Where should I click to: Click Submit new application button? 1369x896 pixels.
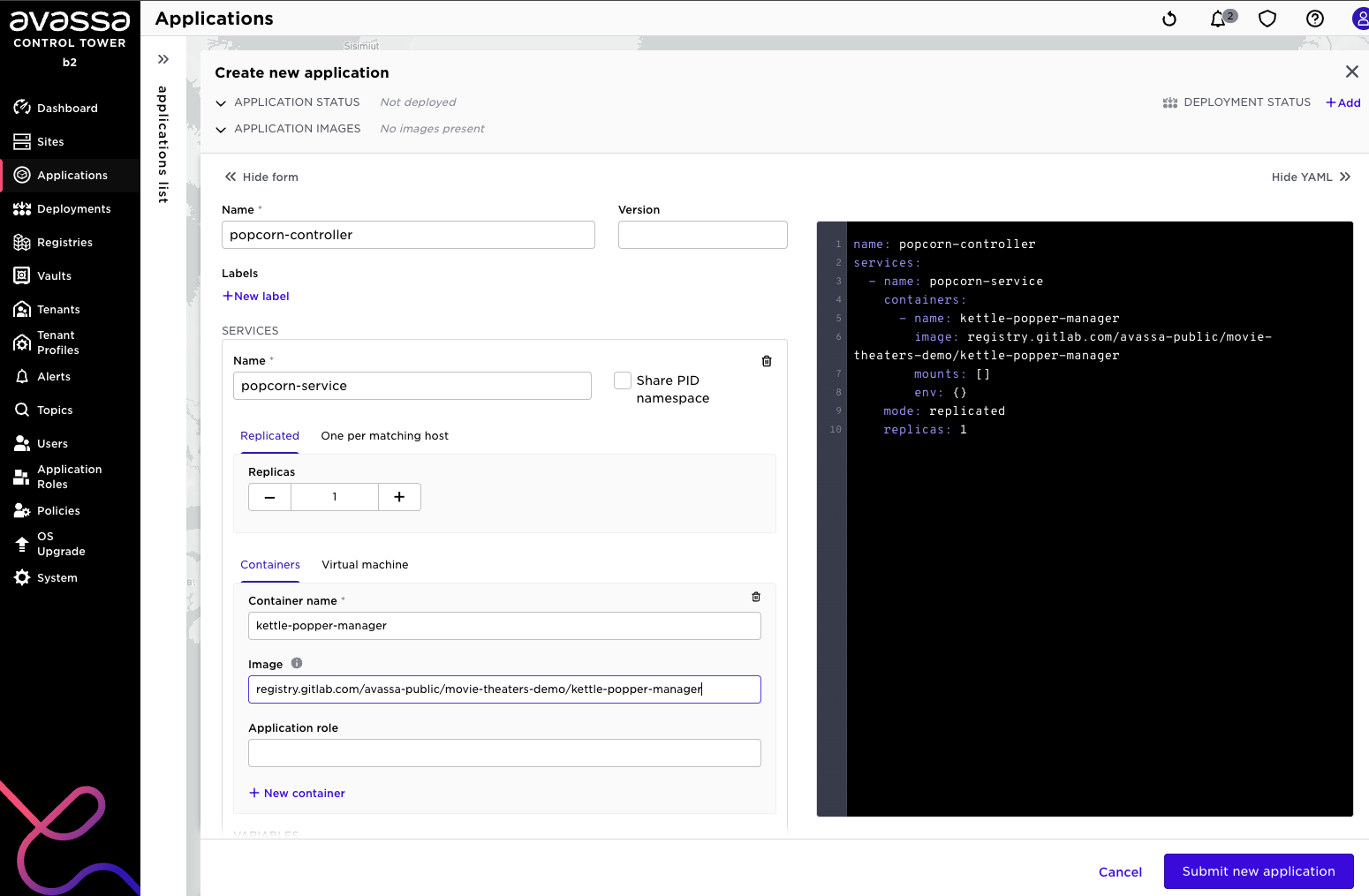tap(1258, 871)
